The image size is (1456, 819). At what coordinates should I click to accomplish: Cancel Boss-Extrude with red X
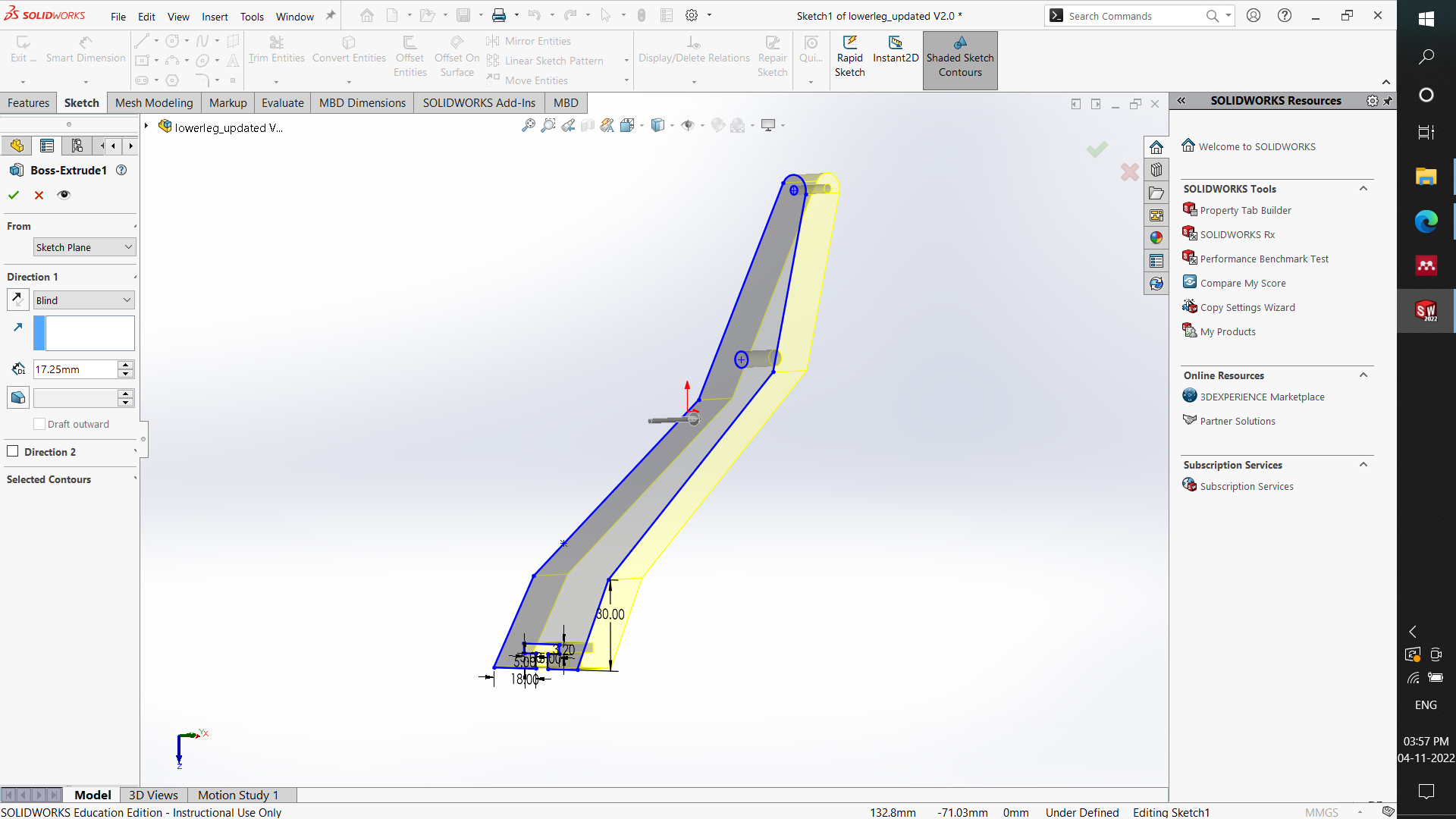tap(39, 195)
